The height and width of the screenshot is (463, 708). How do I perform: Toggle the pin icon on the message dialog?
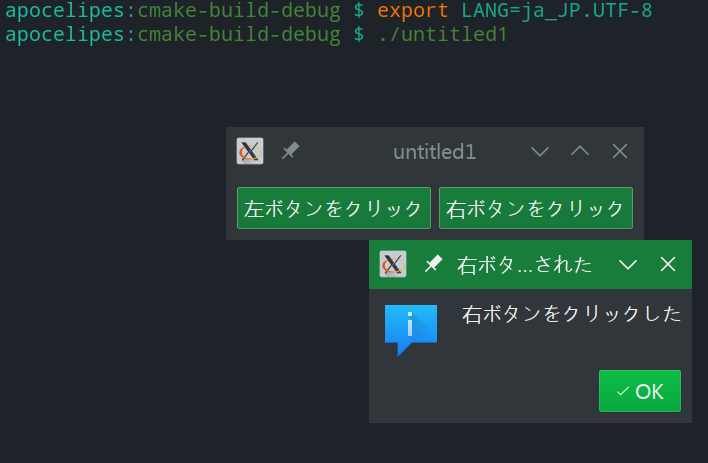[433, 264]
